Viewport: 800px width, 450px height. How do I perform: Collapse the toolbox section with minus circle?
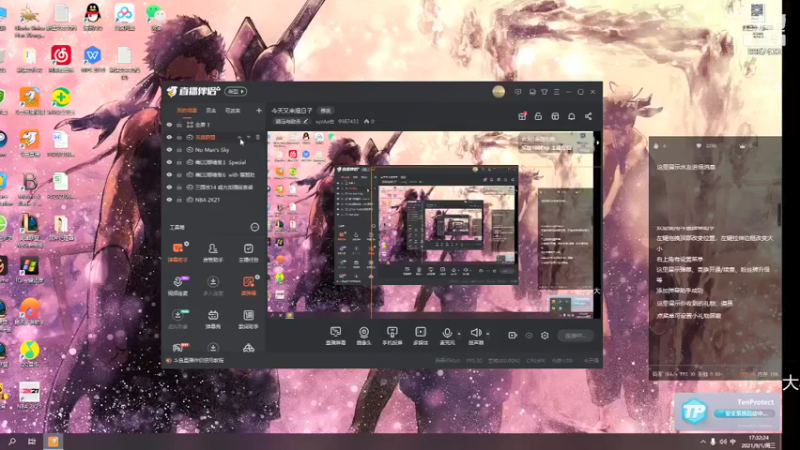pos(255,227)
